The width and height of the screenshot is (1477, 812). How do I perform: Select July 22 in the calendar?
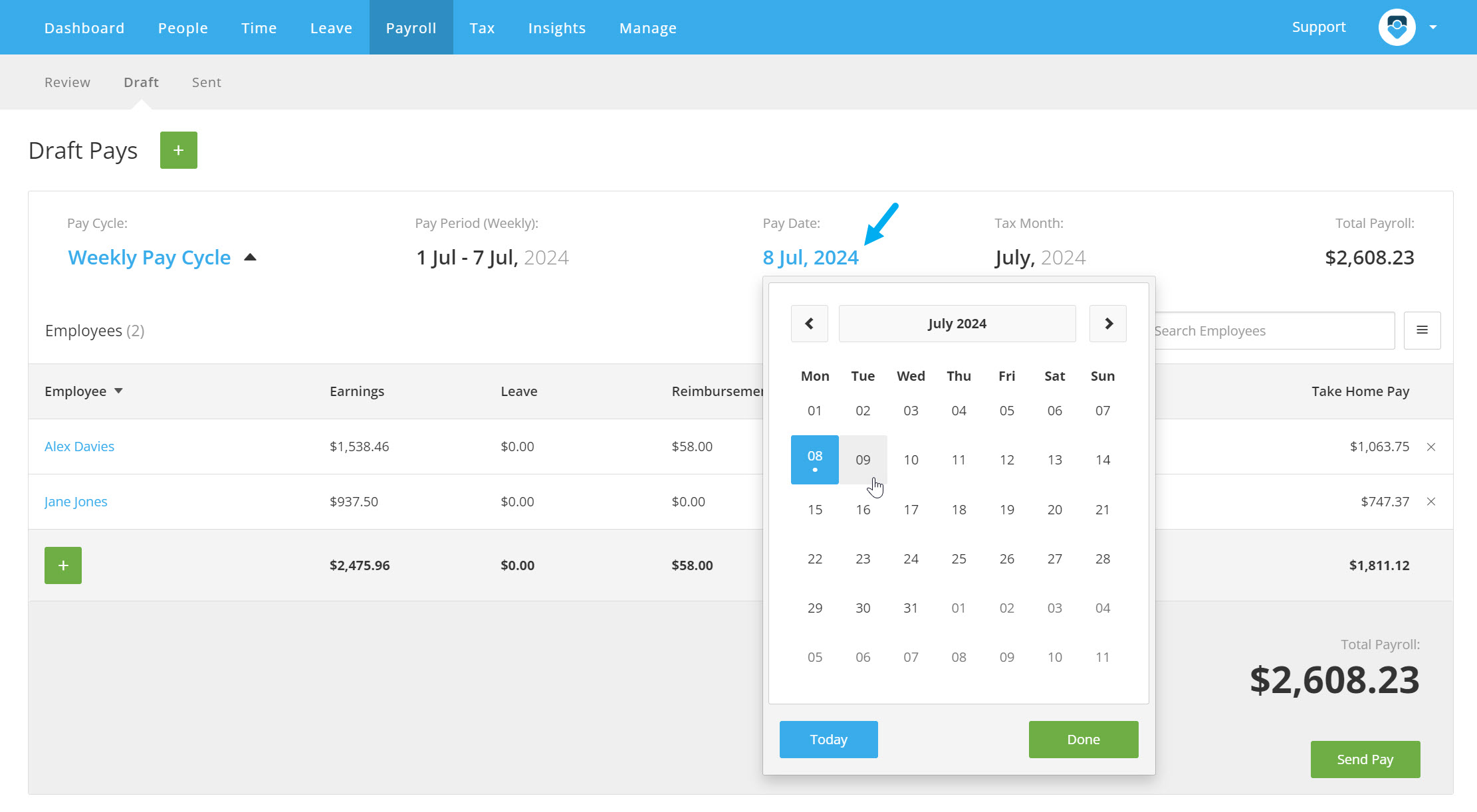815,559
